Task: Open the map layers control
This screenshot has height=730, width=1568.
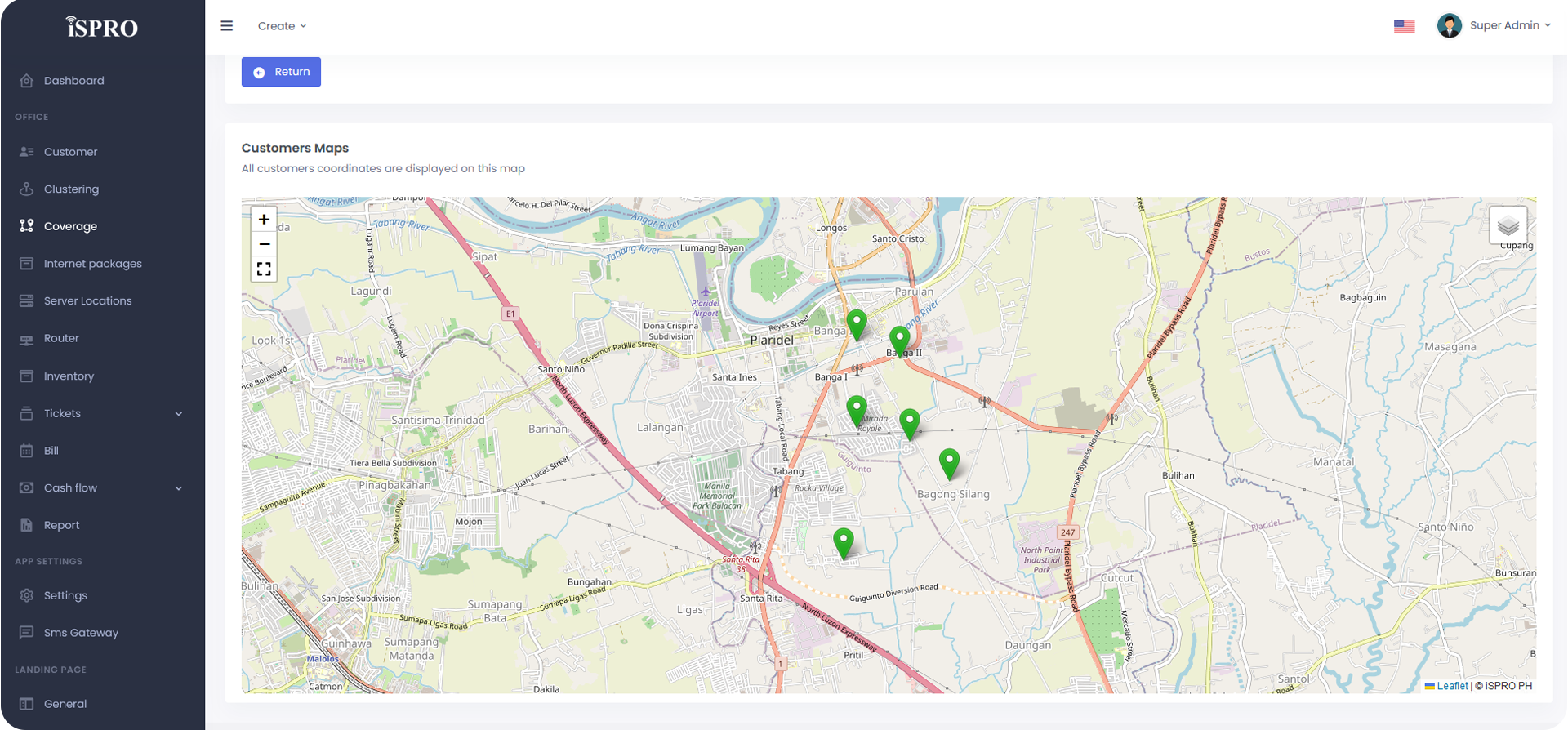Action: [x=1508, y=225]
